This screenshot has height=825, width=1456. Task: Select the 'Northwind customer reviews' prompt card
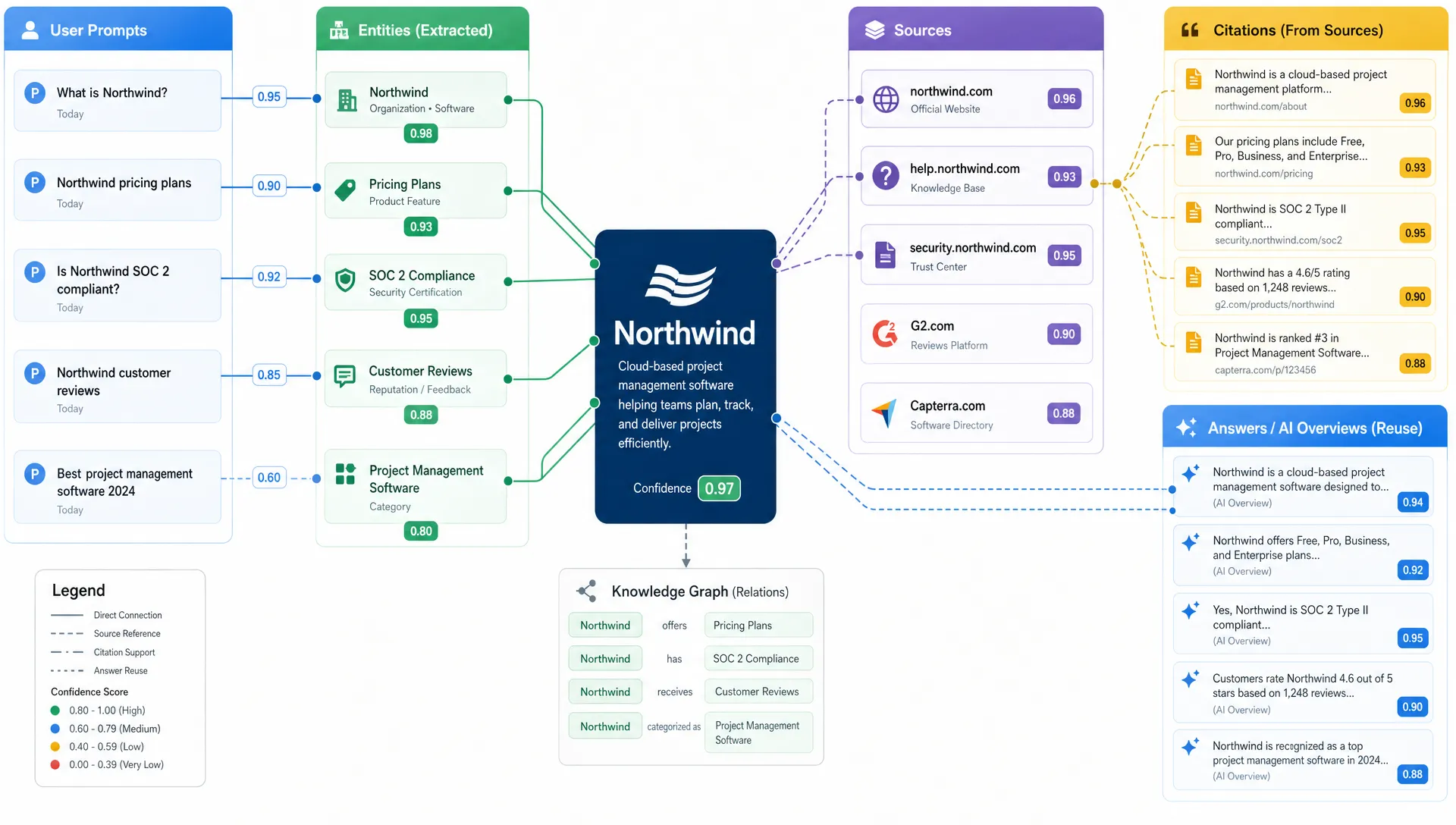(x=118, y=387)
